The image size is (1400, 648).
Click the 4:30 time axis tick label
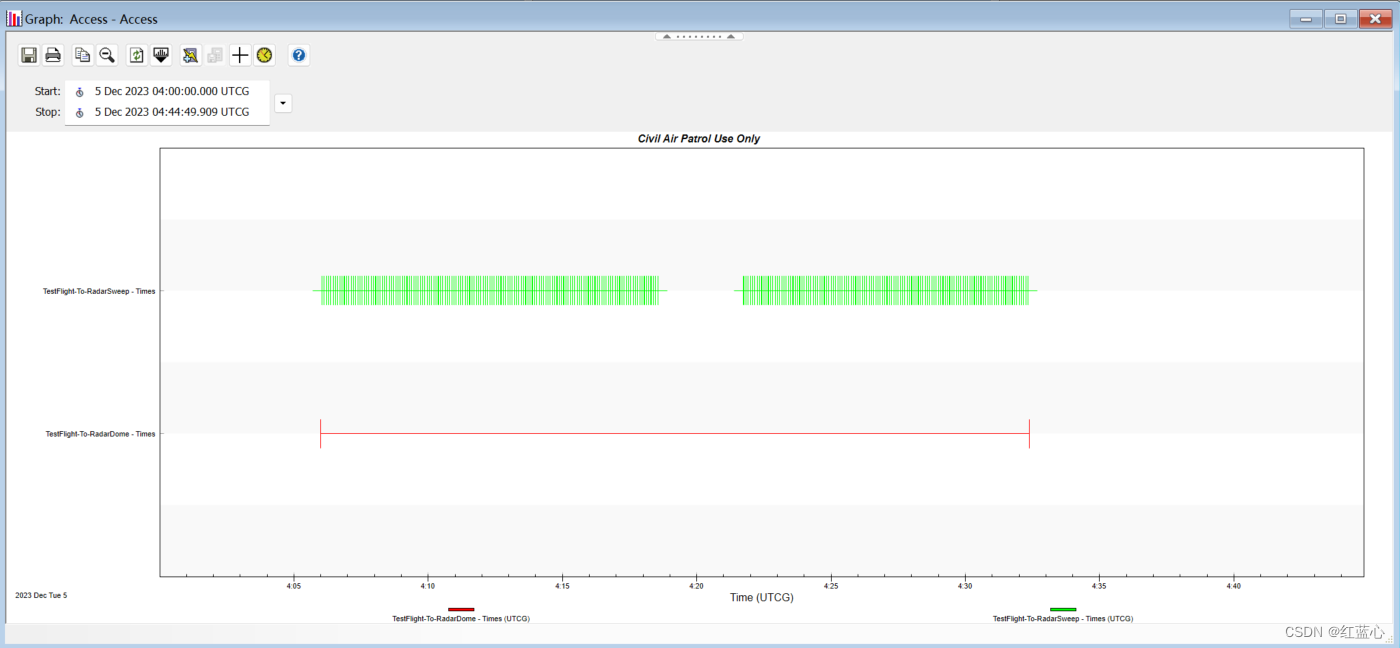pos(965,586)
